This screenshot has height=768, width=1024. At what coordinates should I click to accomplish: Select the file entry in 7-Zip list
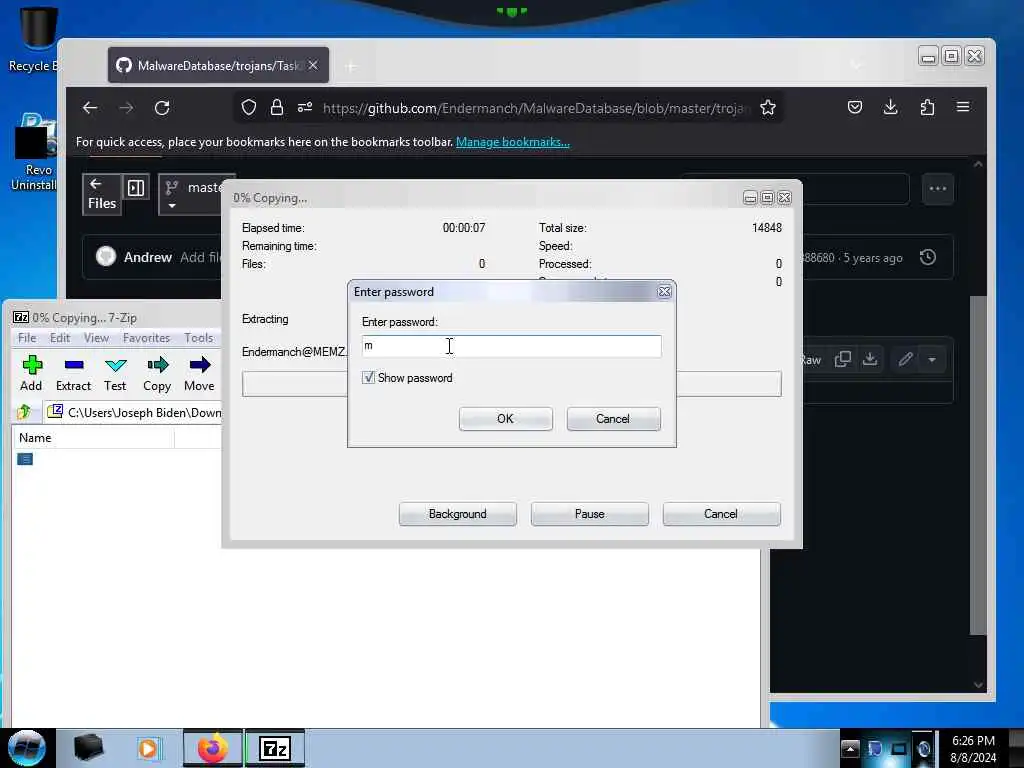point(25,459)
